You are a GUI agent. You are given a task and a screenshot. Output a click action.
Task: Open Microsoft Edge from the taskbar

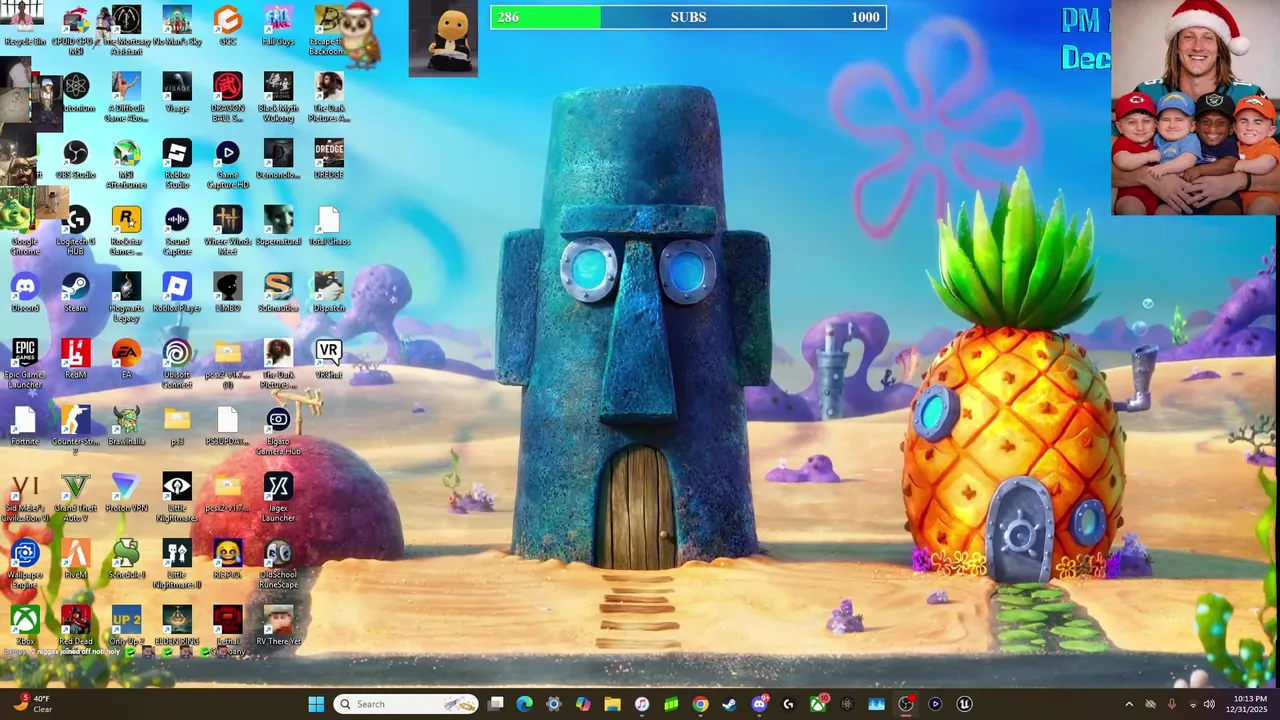click(524, 704)
